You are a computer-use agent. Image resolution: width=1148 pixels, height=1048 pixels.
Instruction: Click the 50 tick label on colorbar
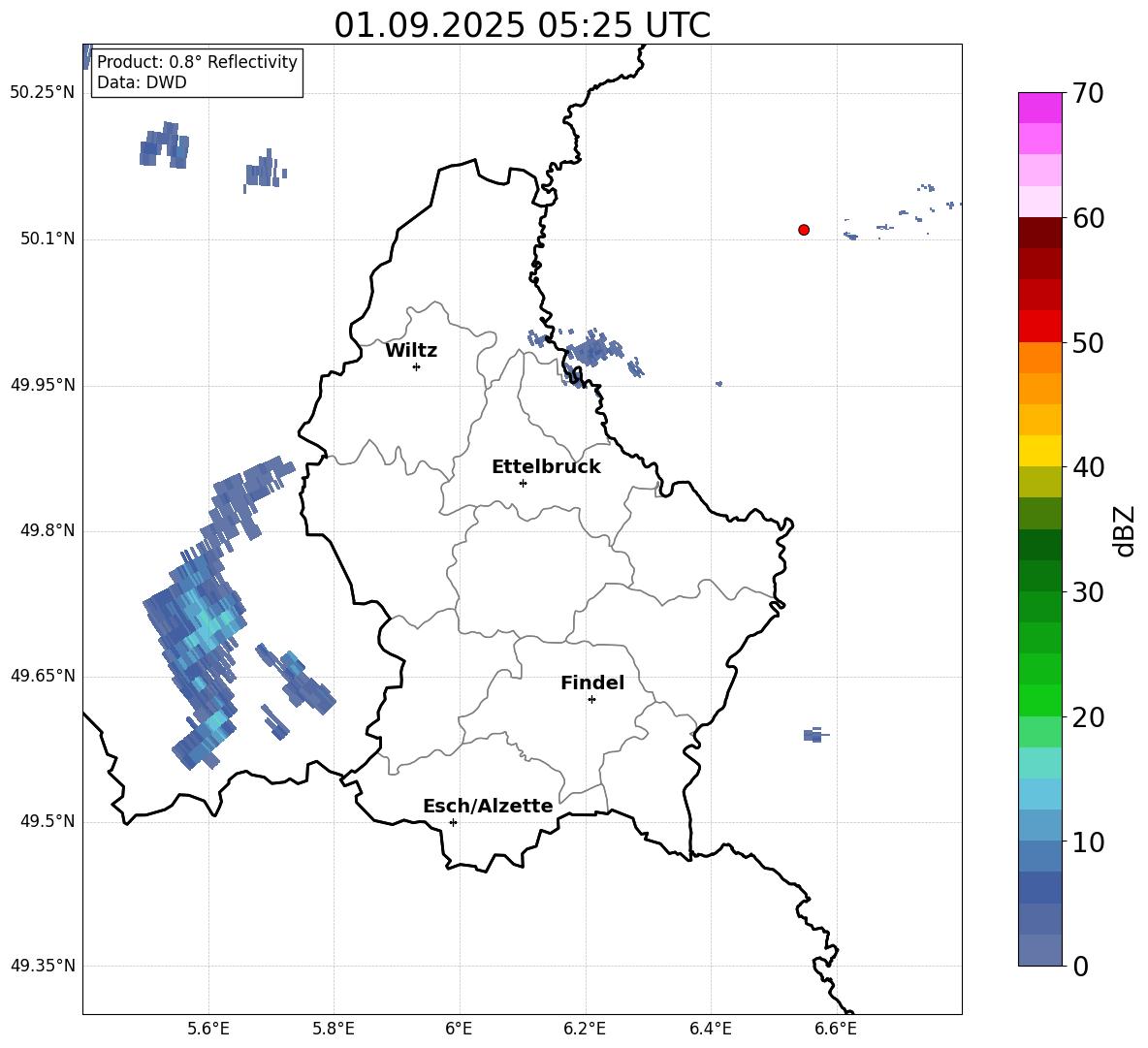(x=1087, y=343)
